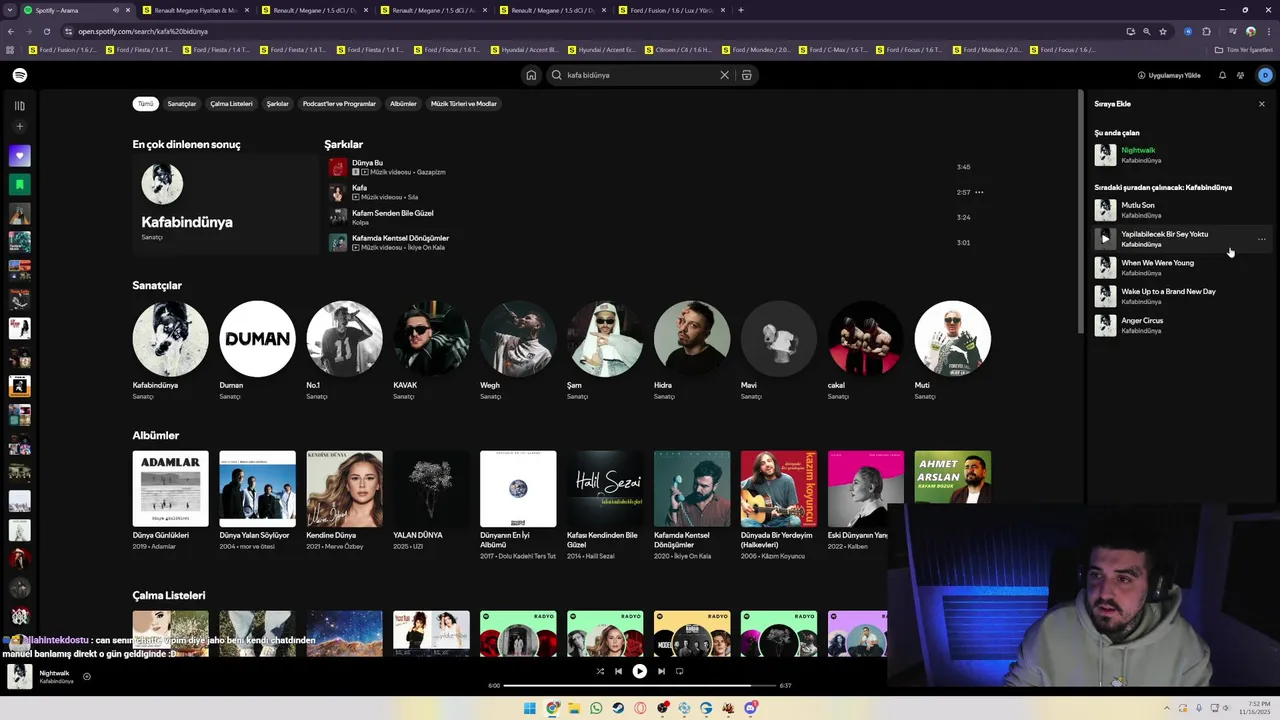Viewport: 1280px width, 720px height.
Task: Select Anger Circus in the queue
Action: point(1180,325)
